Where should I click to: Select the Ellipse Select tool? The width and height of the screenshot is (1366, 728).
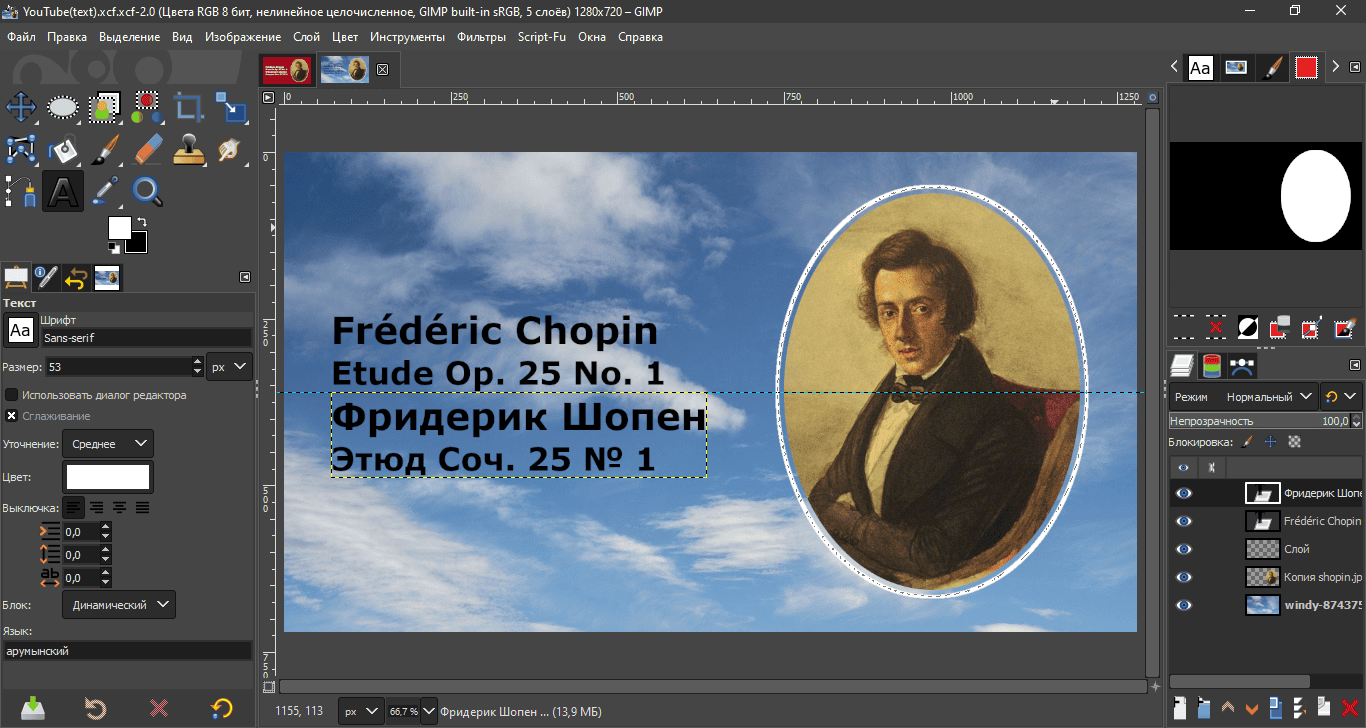coord(63,107)
